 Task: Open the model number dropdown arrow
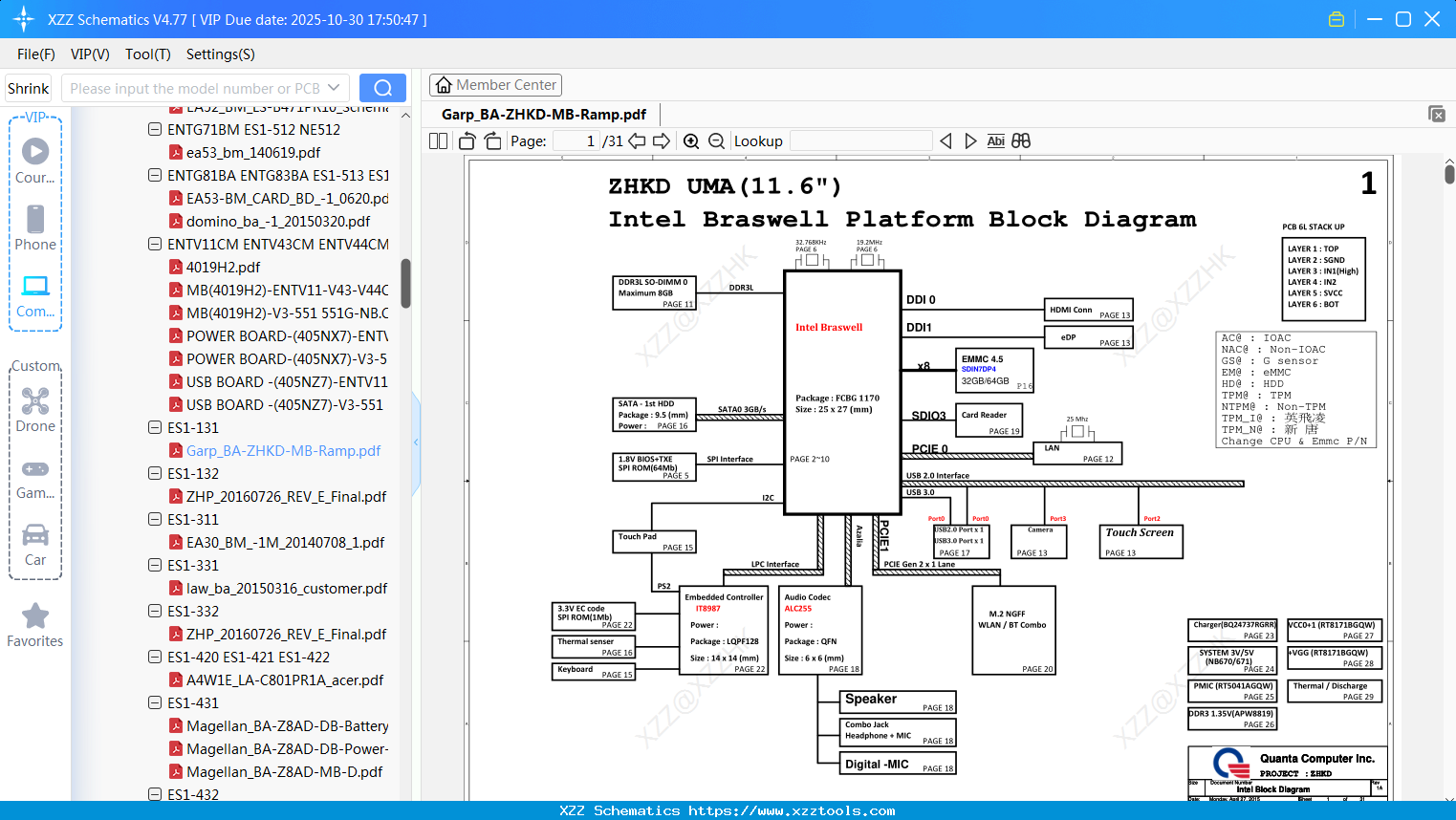click(334, 88)
